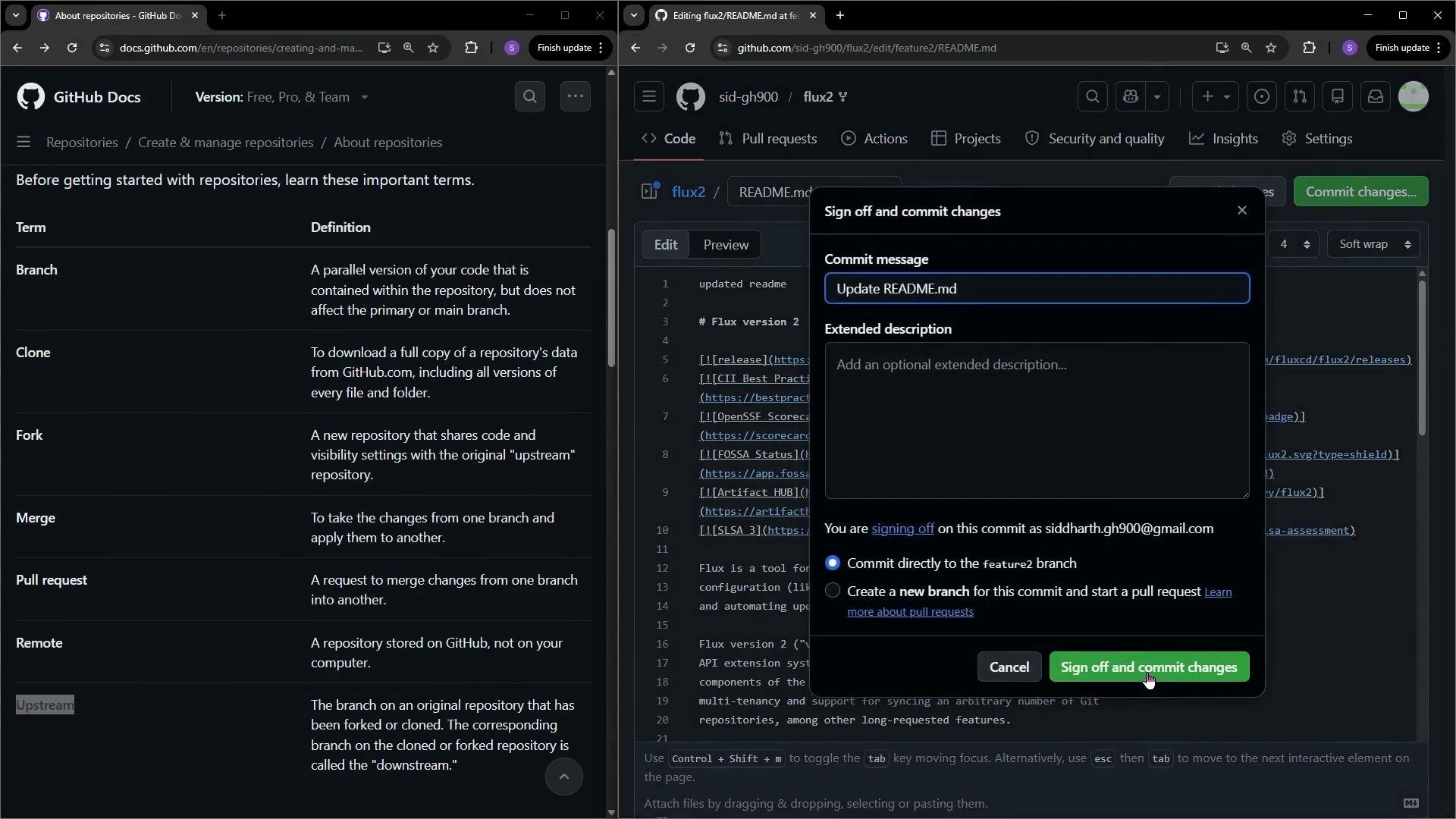Open Create & manage repositories breadcrumb
Viewport: 1456px width, 819px height.
pos(225,143)
